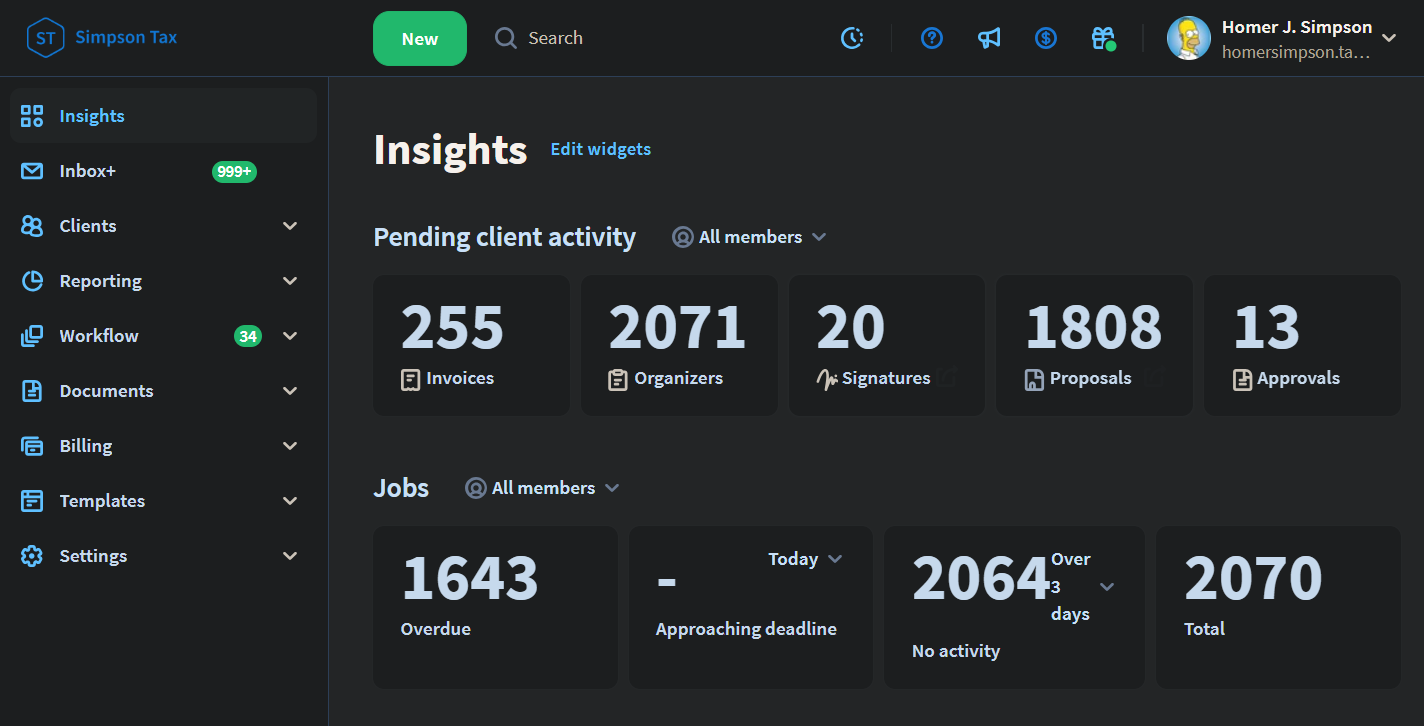Open the 255 Invoices widget card
1424x726 pixels.
[471, 345]
